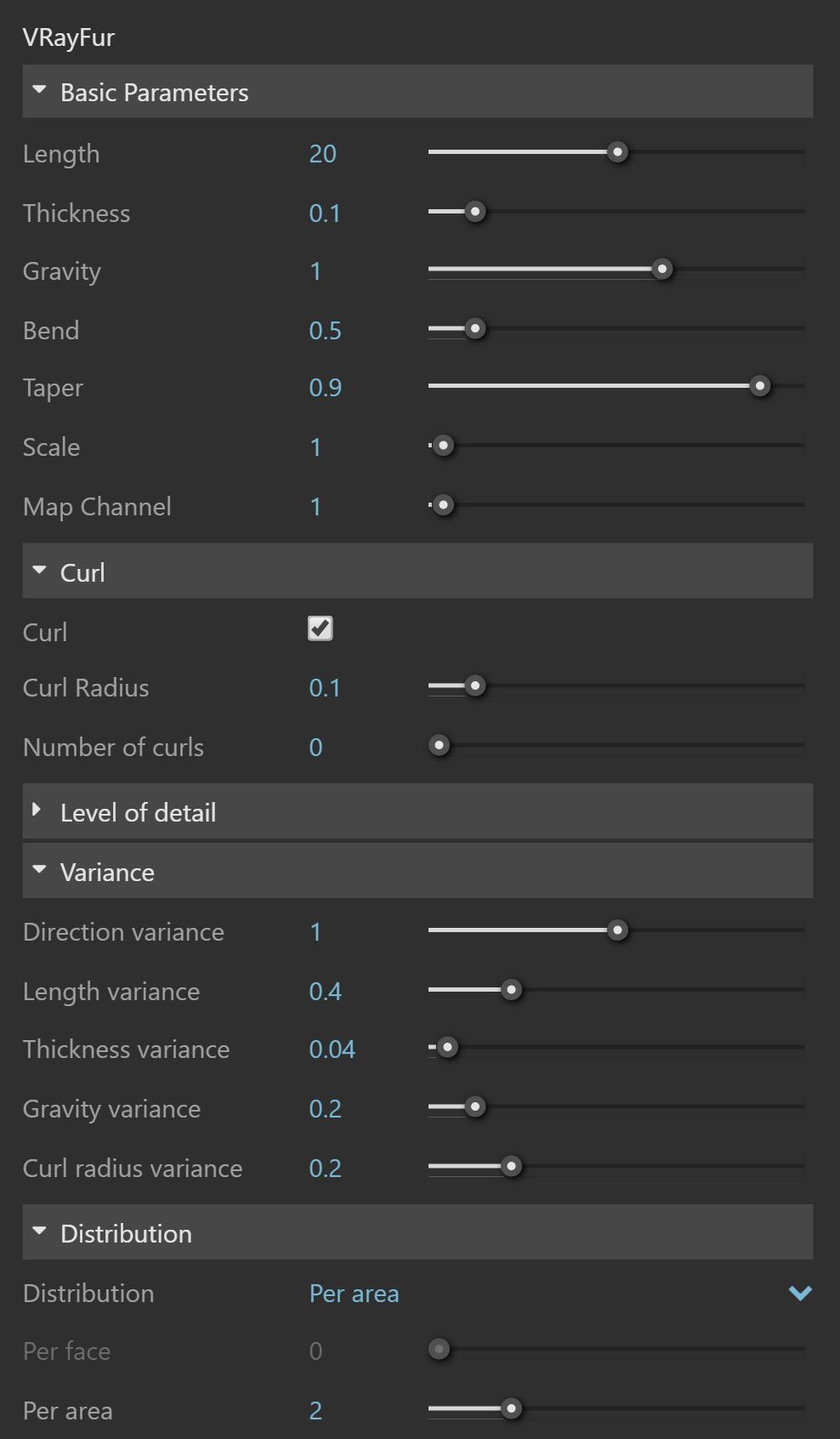
Task: Collapse the Distribution section header
Action: (x=39, y=1231)
